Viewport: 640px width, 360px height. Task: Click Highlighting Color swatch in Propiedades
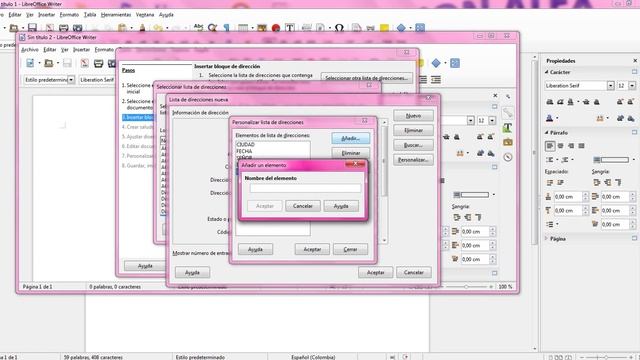coord(600,118)
